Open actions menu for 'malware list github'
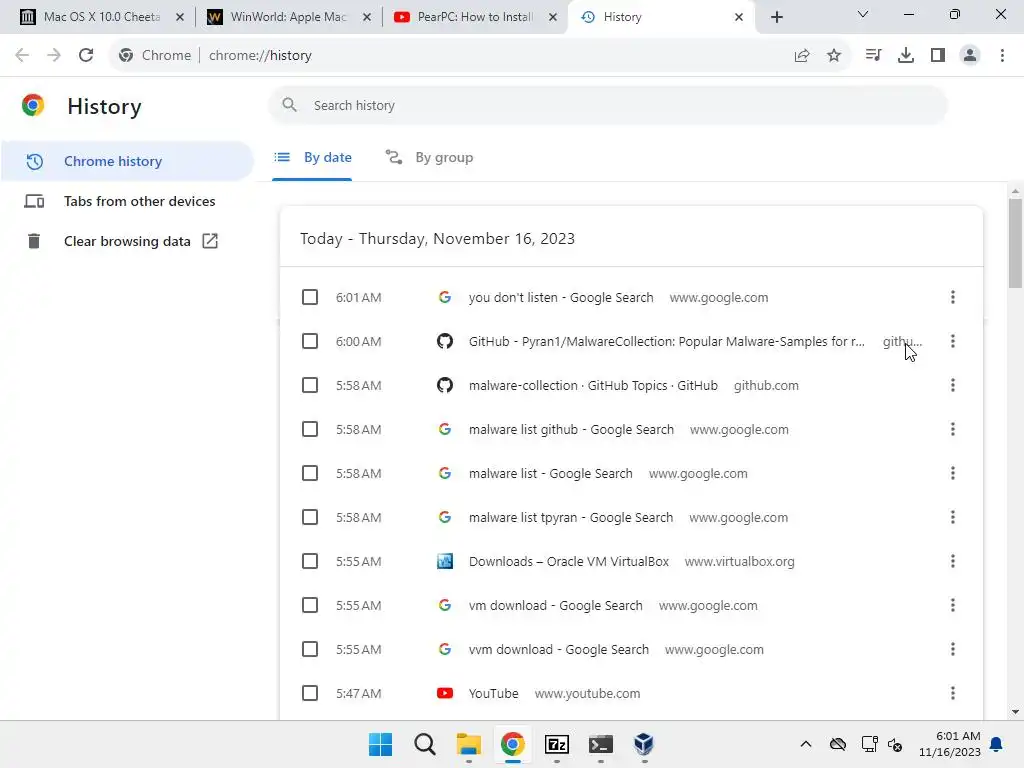The image size is (1024, 768). coord(953,429)
